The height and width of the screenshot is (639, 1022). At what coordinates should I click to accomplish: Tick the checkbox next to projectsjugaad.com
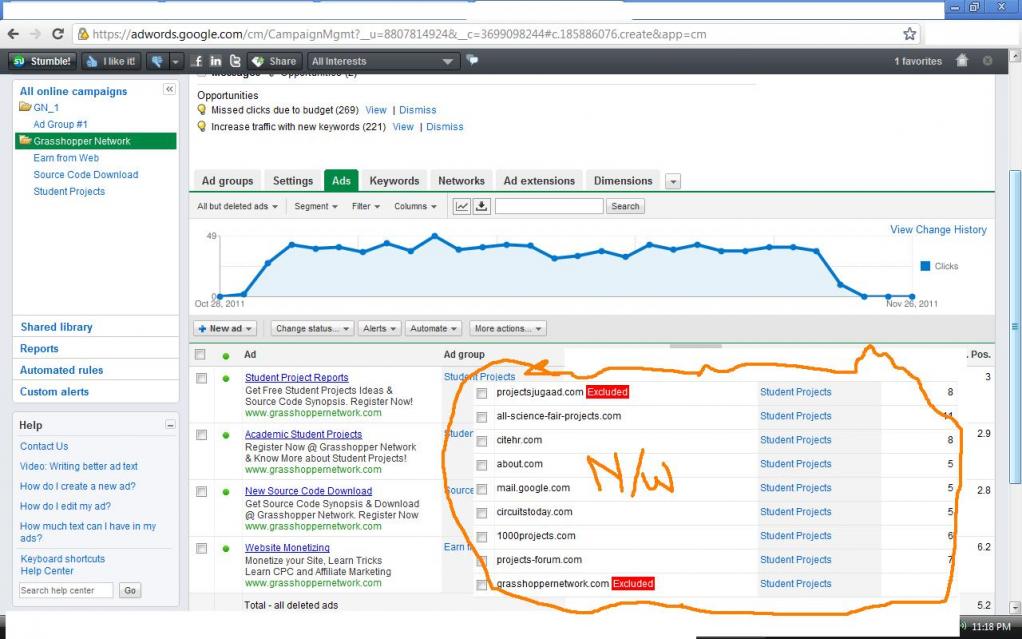pos(482,393)
